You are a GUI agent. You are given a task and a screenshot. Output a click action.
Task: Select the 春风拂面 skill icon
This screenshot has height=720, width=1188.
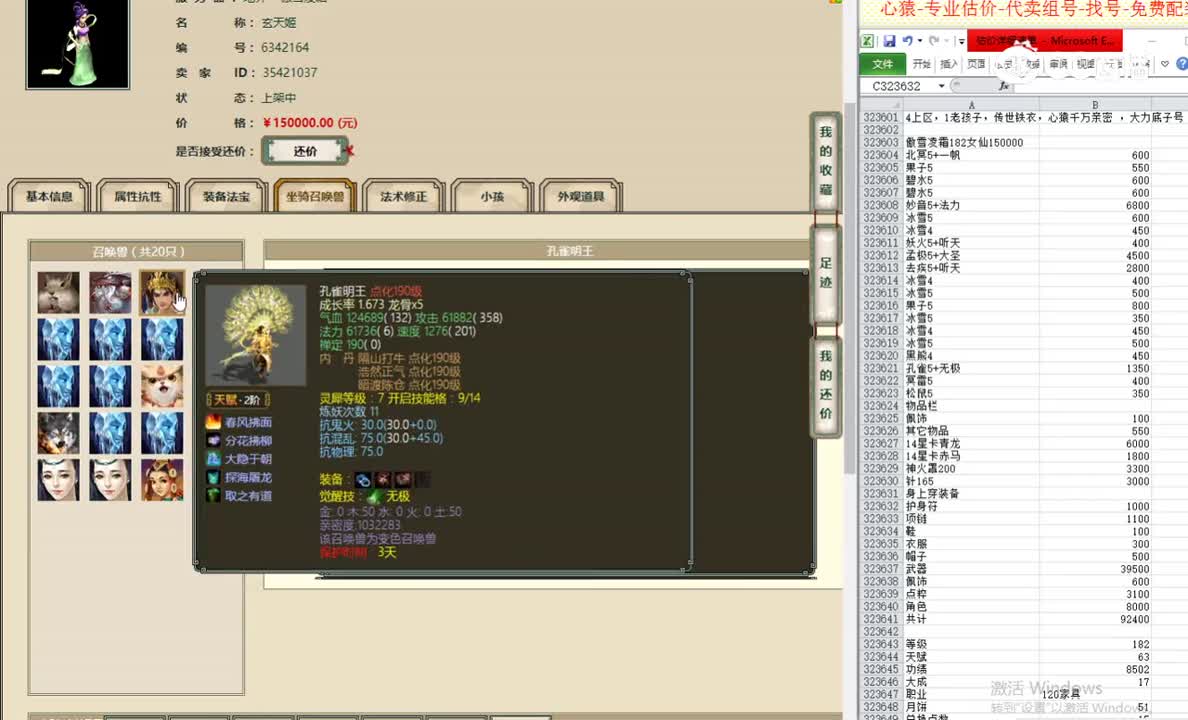point(213,422)
